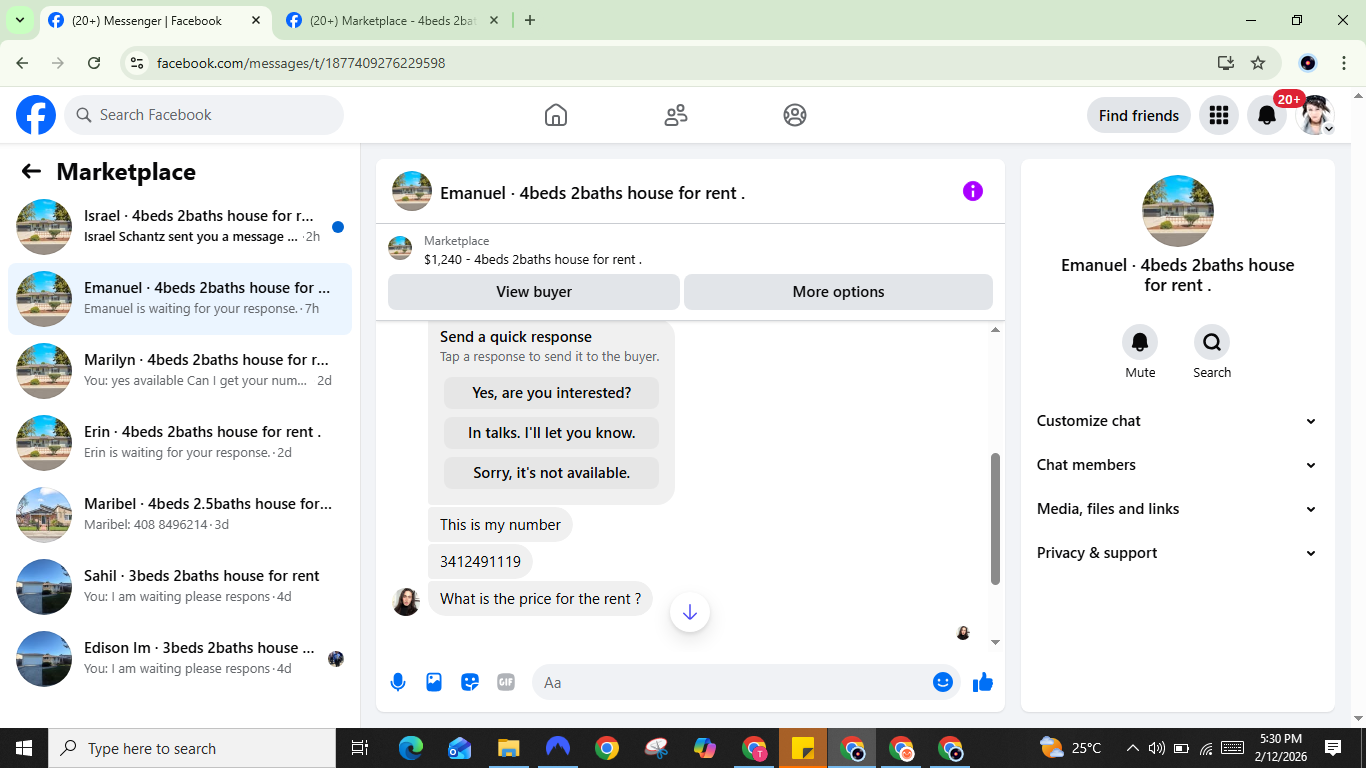Click the browser address bar URL

[x=301, y=63]
